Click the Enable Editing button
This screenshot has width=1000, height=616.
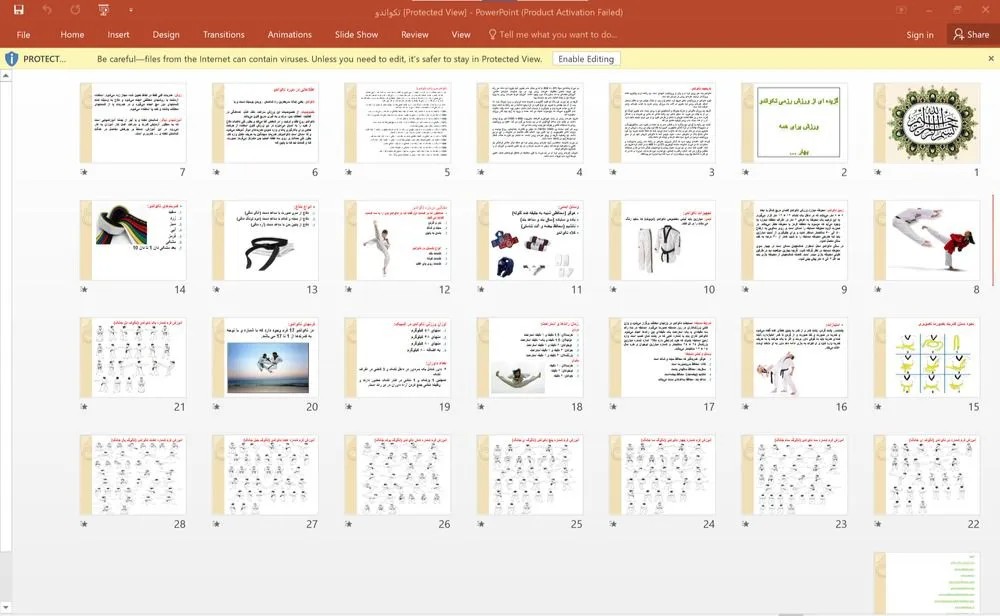[x=586, y=59]
